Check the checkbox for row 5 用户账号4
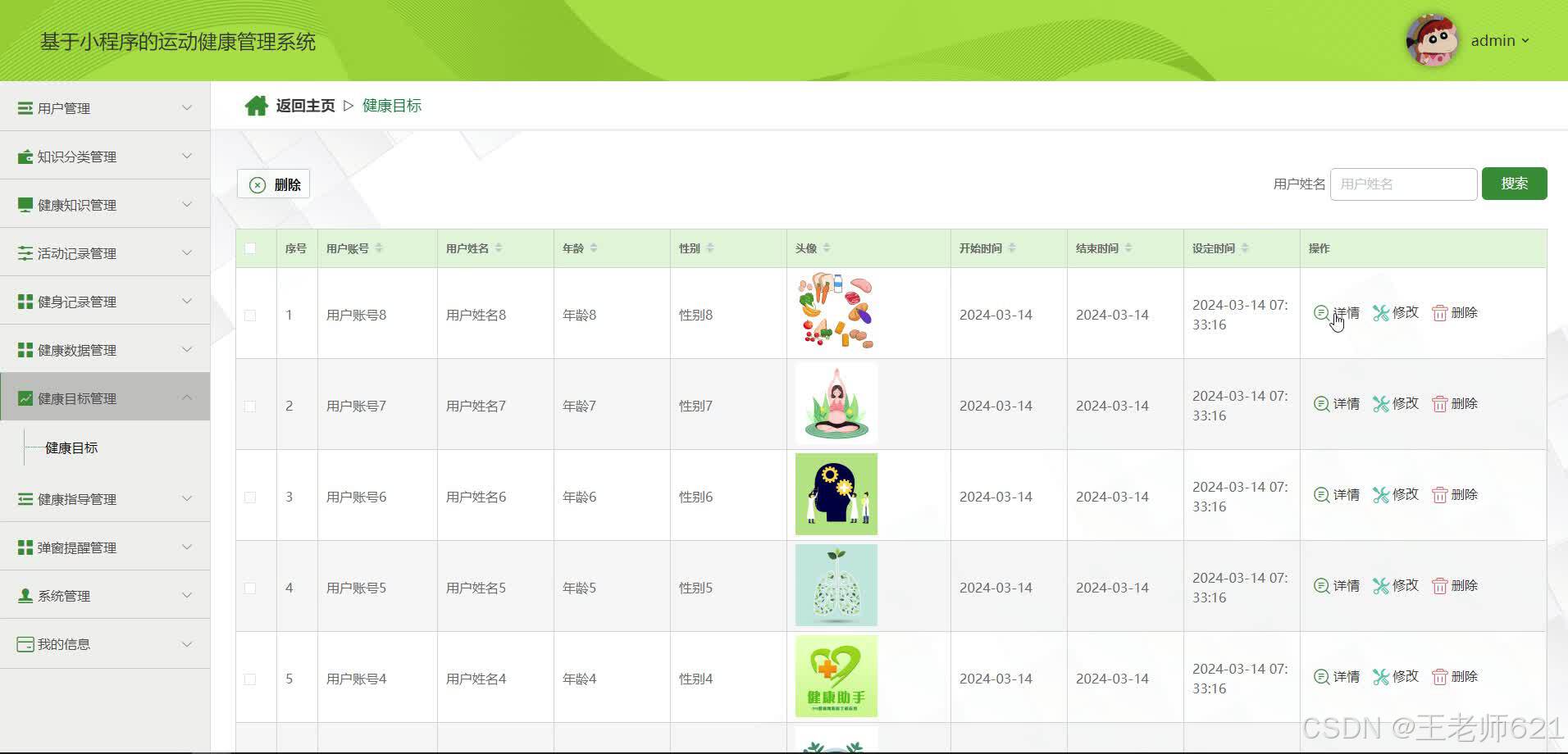 click(250, 679)
